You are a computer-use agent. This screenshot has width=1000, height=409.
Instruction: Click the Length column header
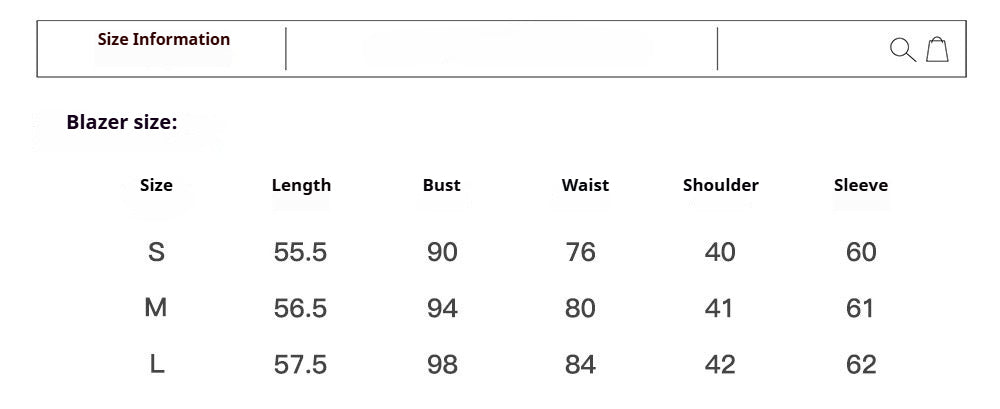coord(301,185)
